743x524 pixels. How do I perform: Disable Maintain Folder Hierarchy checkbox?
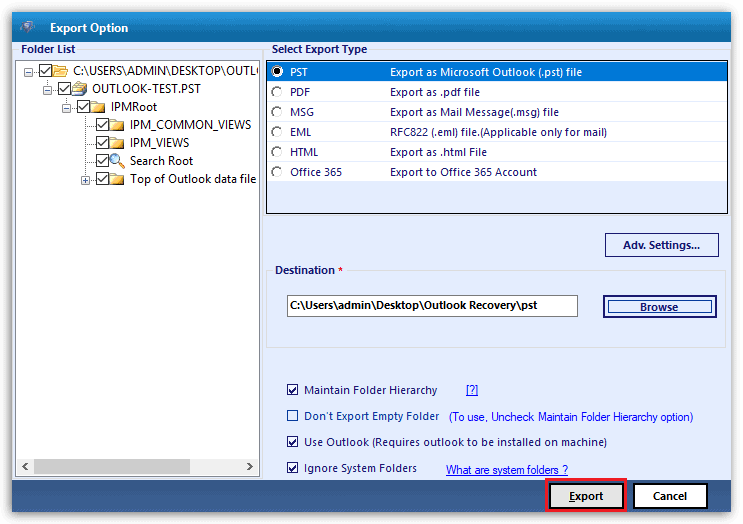[292, 390]
